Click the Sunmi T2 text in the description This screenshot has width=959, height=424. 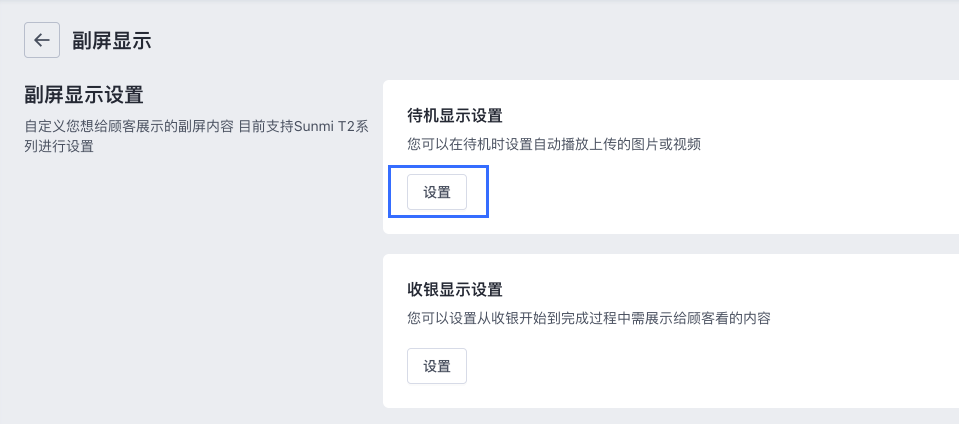[x=324, y=127]
